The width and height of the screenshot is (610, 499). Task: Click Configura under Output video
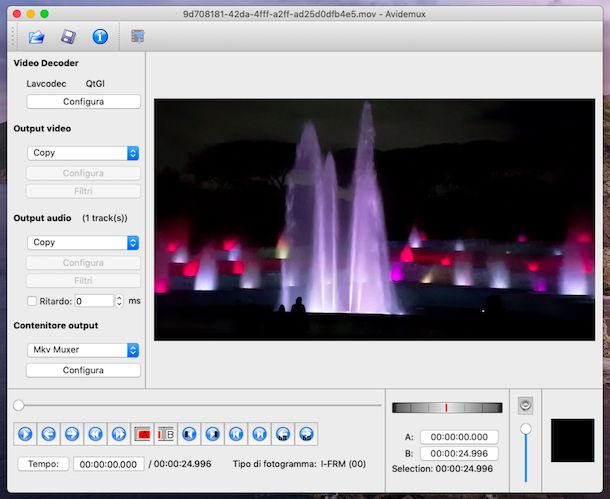click(83, 173)
